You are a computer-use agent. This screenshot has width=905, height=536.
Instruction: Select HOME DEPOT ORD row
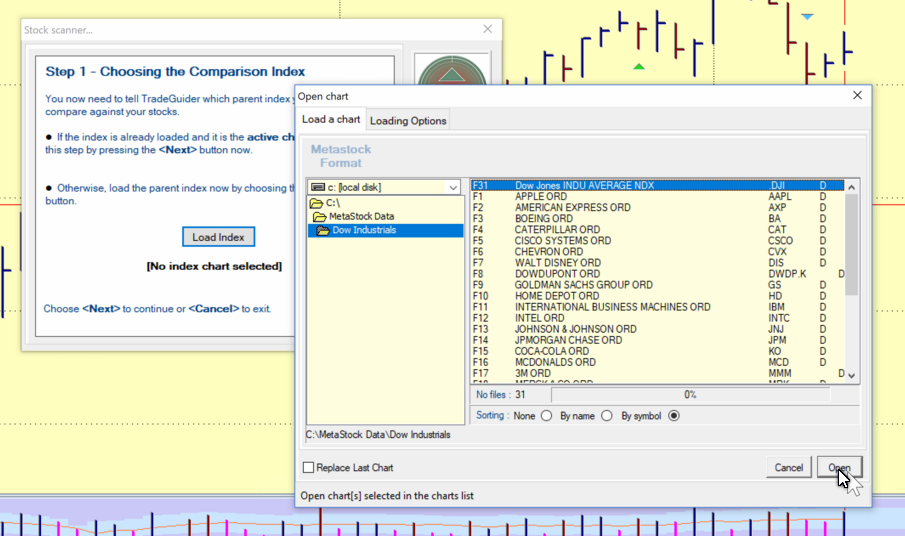657,296
